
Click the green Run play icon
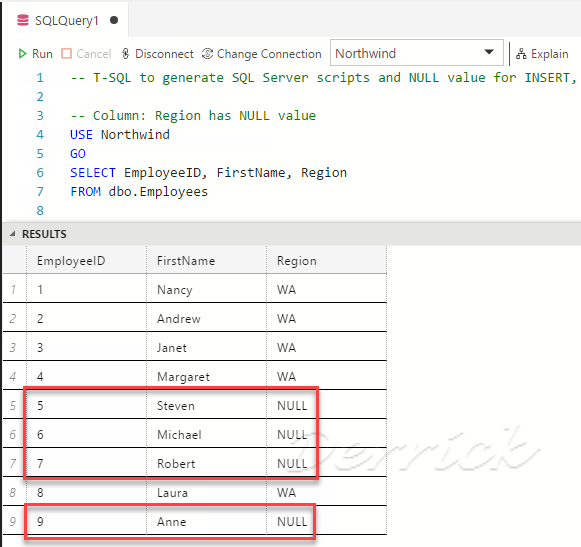pos(22,54)
